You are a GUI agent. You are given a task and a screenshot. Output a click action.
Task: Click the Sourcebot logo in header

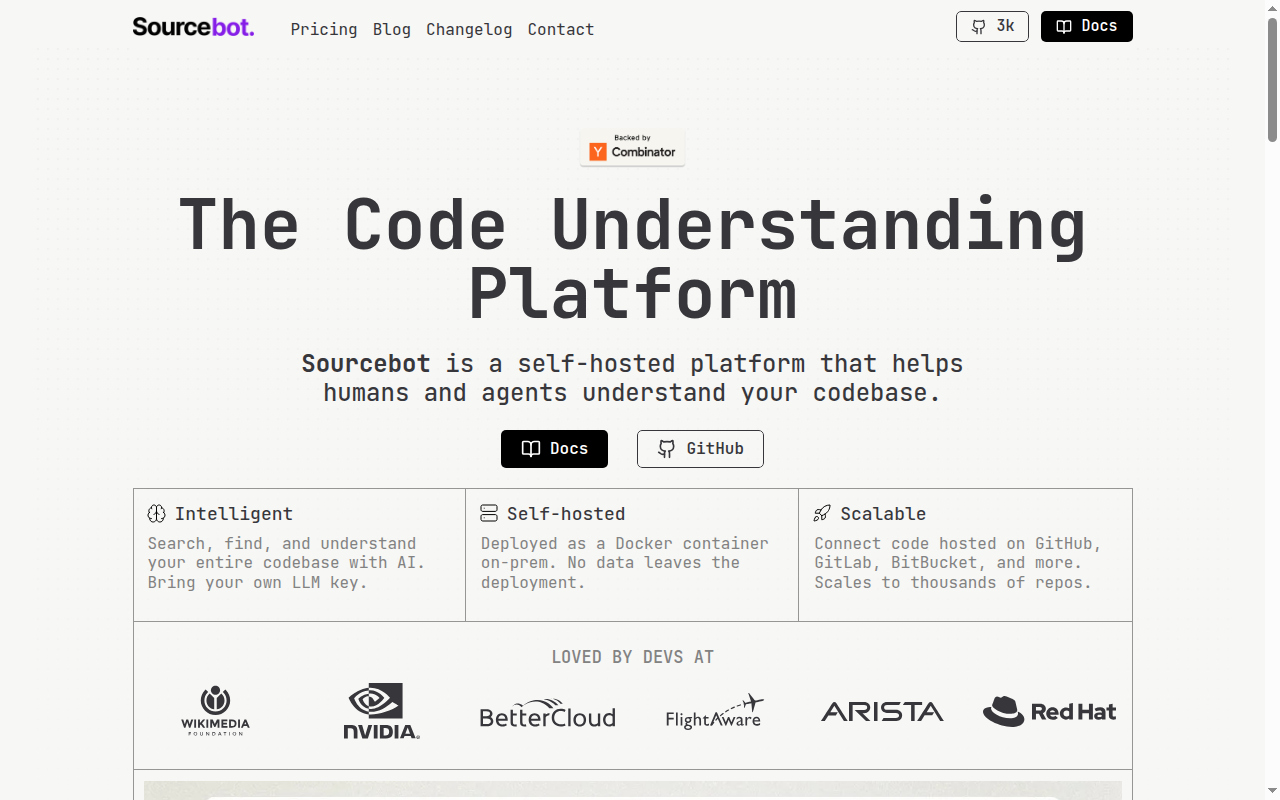click(x=193, y=27)
